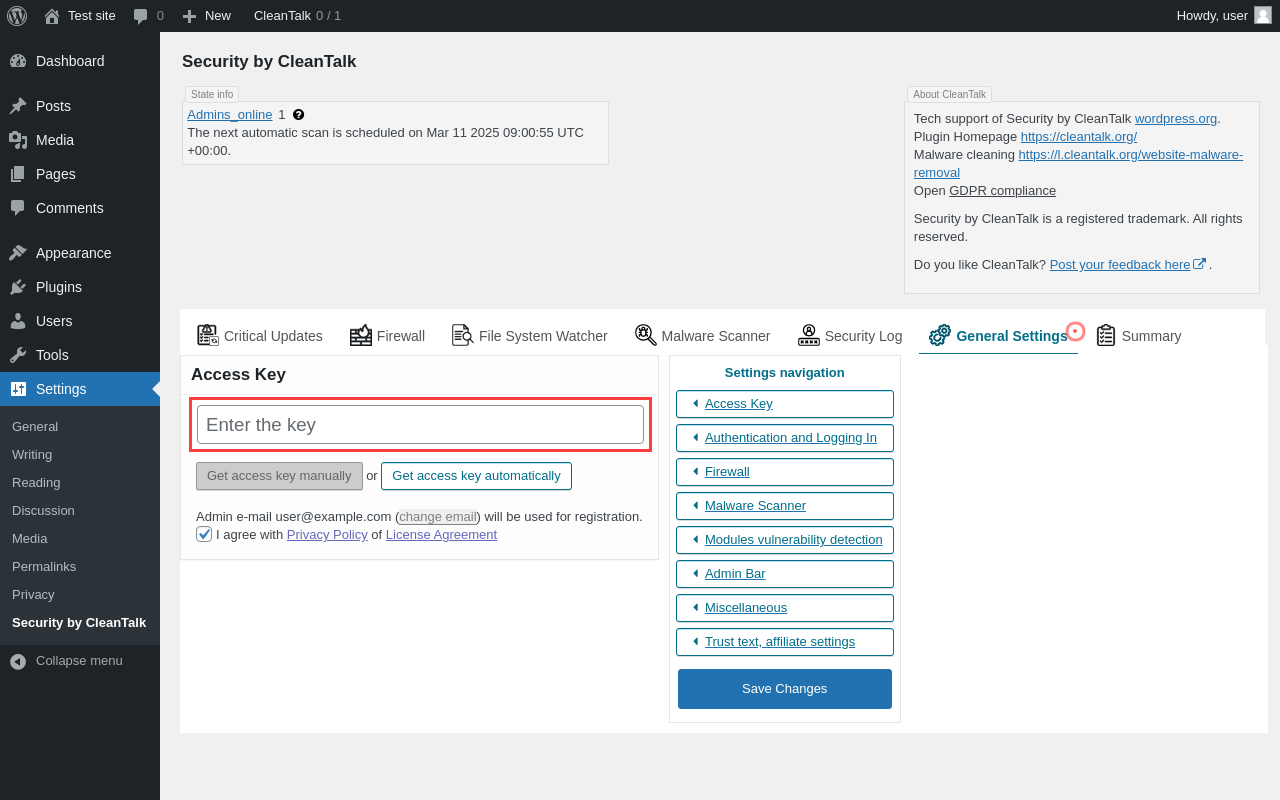Screen dimensions: 1280x800
Task: Open the Reading settings submenu
Action: [x=36, y=482]
